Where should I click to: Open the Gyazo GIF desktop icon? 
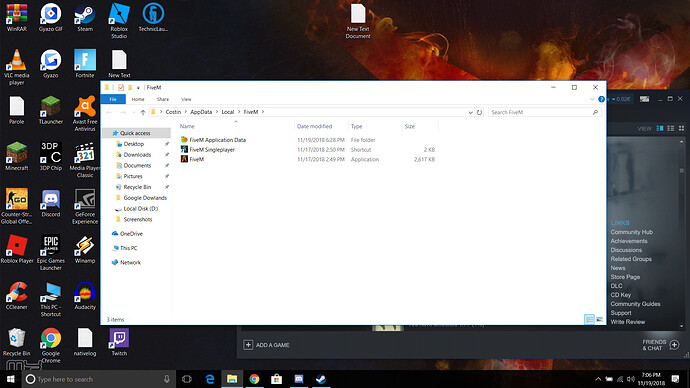coord(51,18)
